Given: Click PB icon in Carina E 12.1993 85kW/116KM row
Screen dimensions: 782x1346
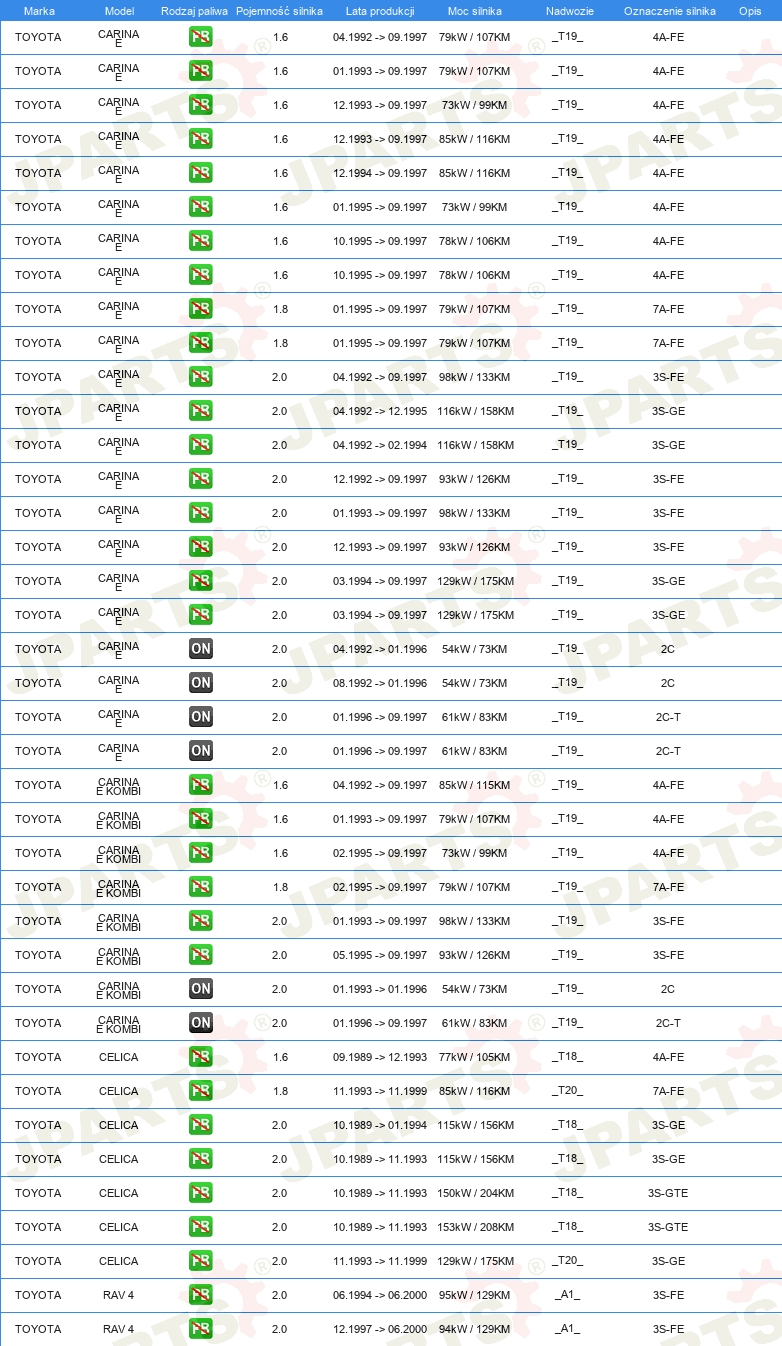Looking at the screenshot, I should tap(200, 139).
